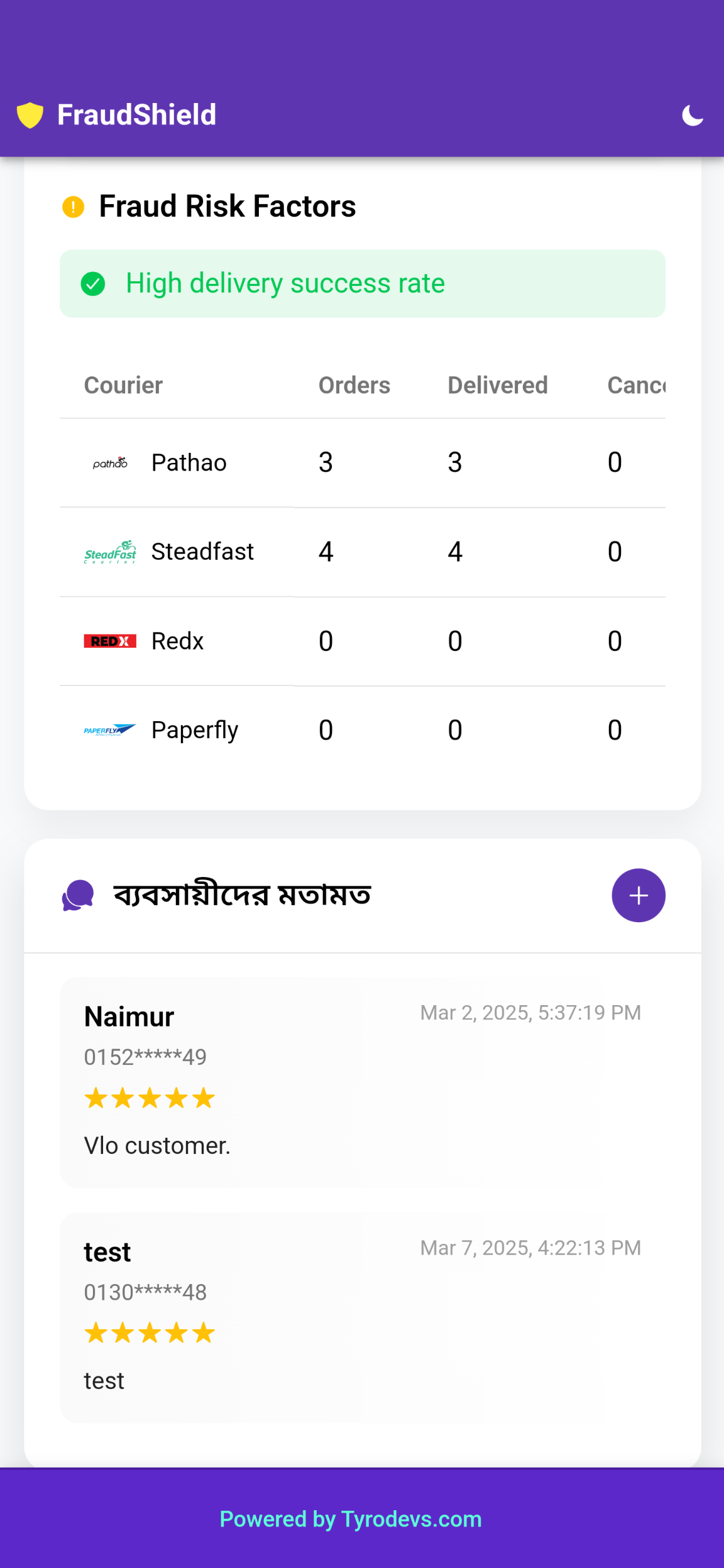724x1568 pixels.
Task: Click the High delivery success rate banner
Action: coord(362,284)
